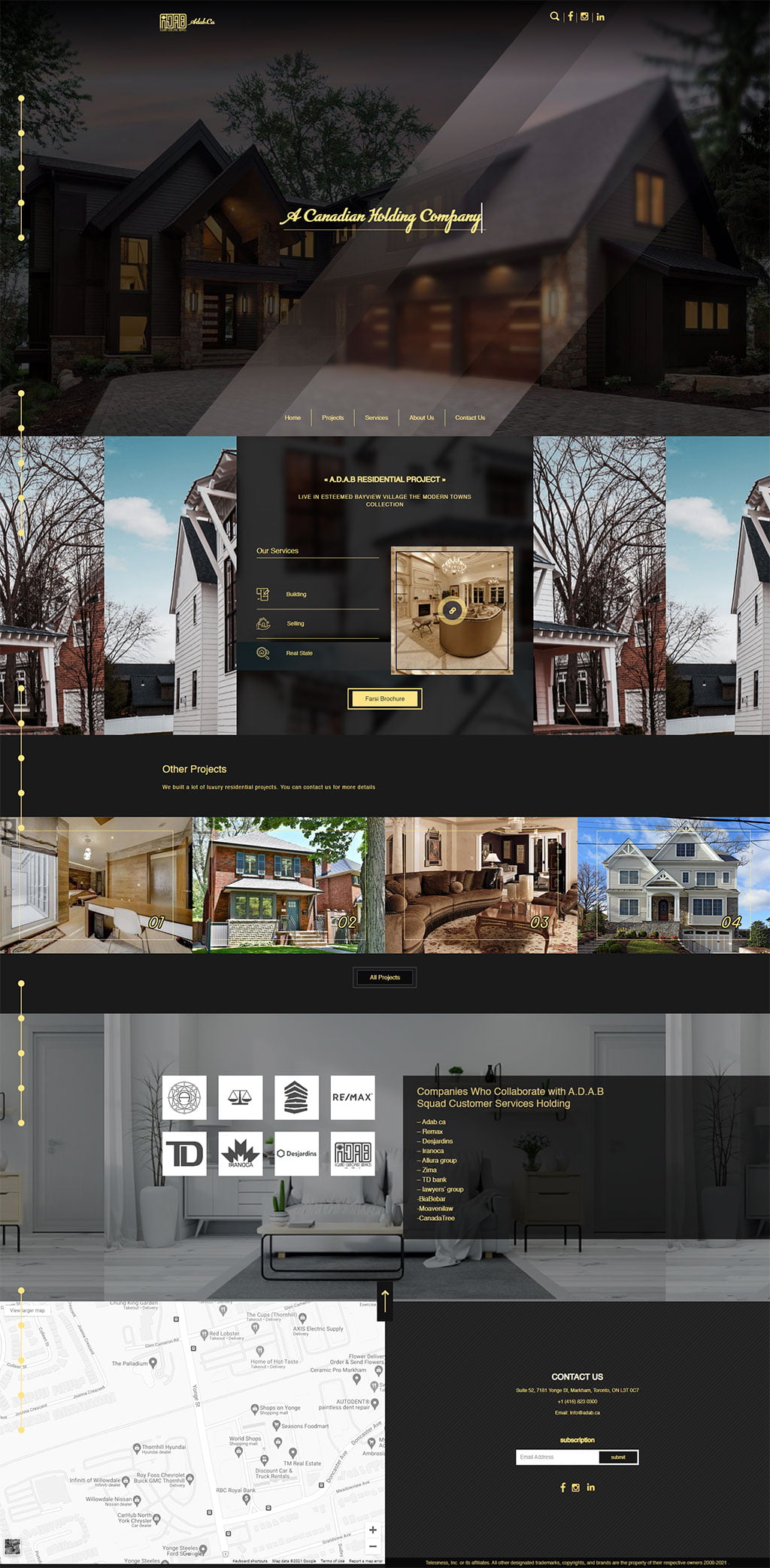Open Keyboard shortcuts on map footer
This screenshot has height=1568, width=770.
coord(250,1561)
